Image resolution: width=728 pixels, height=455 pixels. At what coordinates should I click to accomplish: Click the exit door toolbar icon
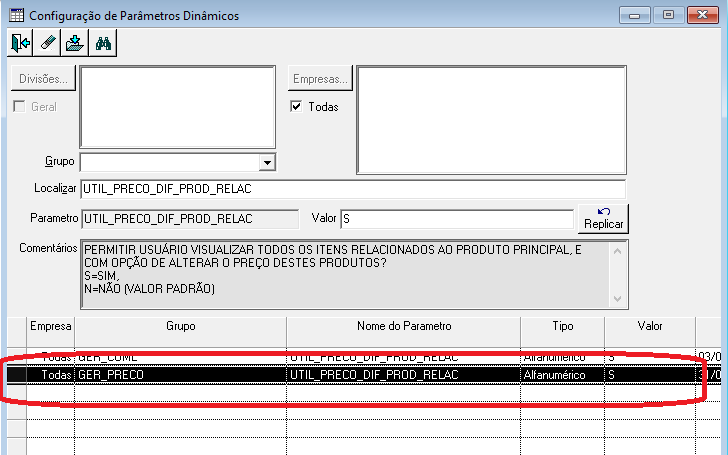pyautogui.click(x=20, y=43)
